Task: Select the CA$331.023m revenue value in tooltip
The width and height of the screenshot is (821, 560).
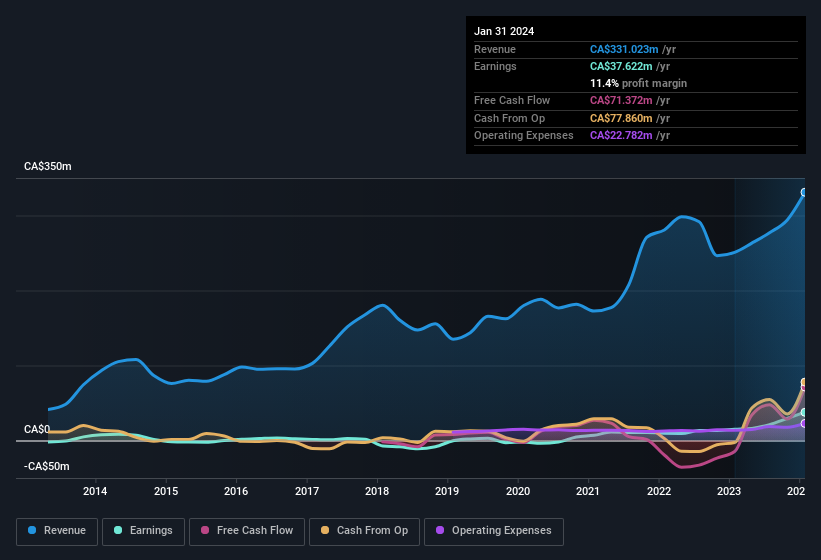Action: click(623, 49)
